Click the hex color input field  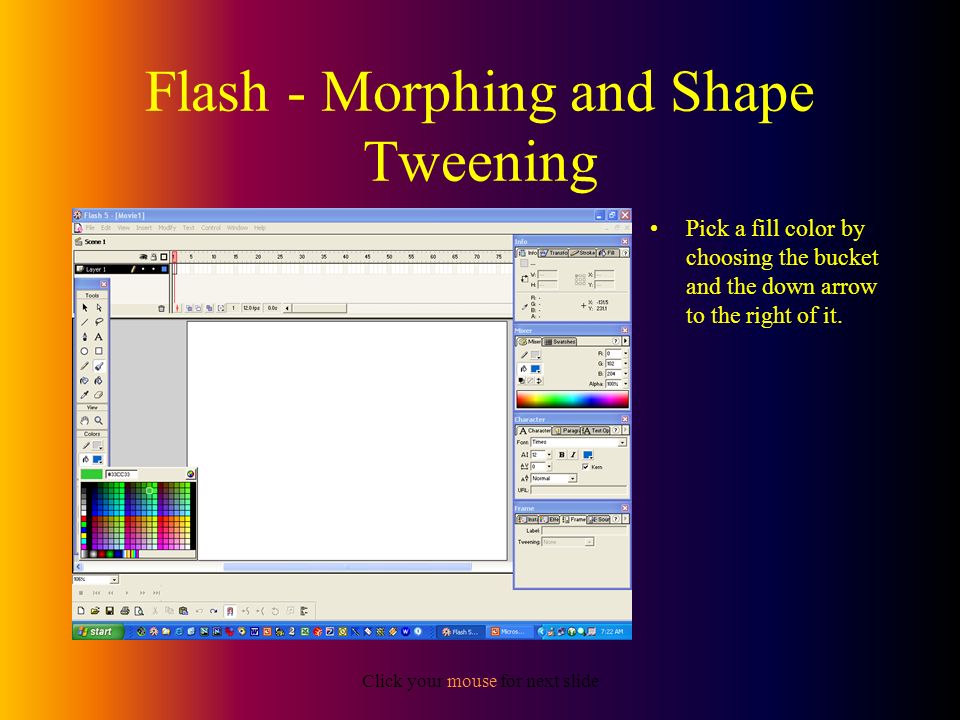[122, 474]
